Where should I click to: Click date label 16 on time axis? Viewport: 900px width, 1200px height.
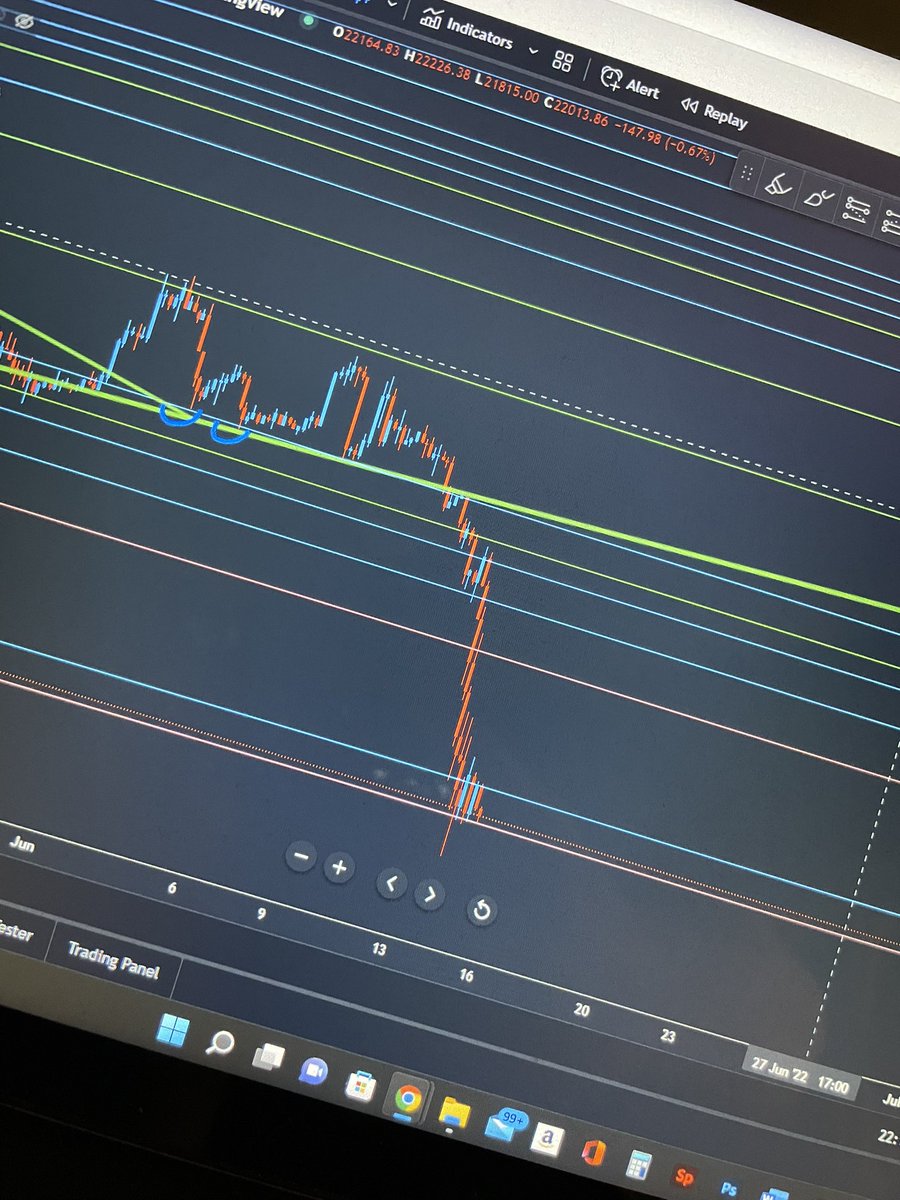coord(466,975)
